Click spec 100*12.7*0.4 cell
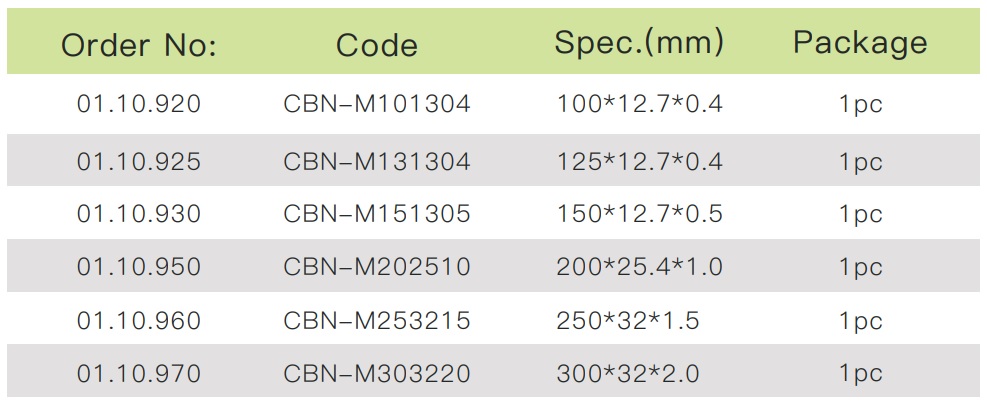This screenshot has height=407, width=987. (x=640, y=104)
